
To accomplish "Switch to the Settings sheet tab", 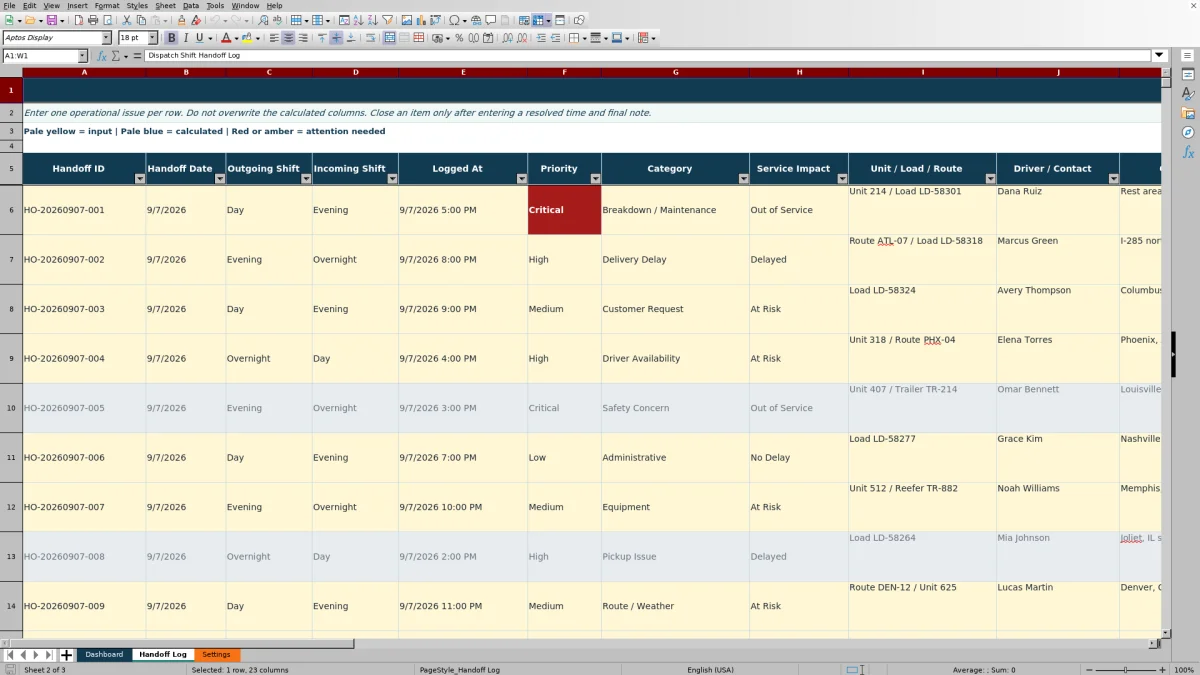I will pos(216,655).
